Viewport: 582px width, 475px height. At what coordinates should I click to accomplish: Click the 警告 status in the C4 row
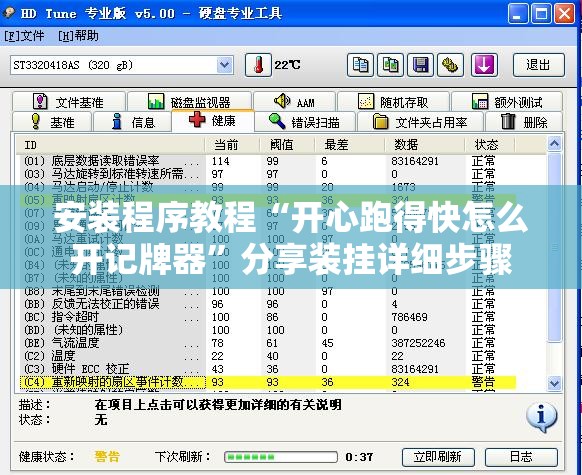tap(483, 382)
